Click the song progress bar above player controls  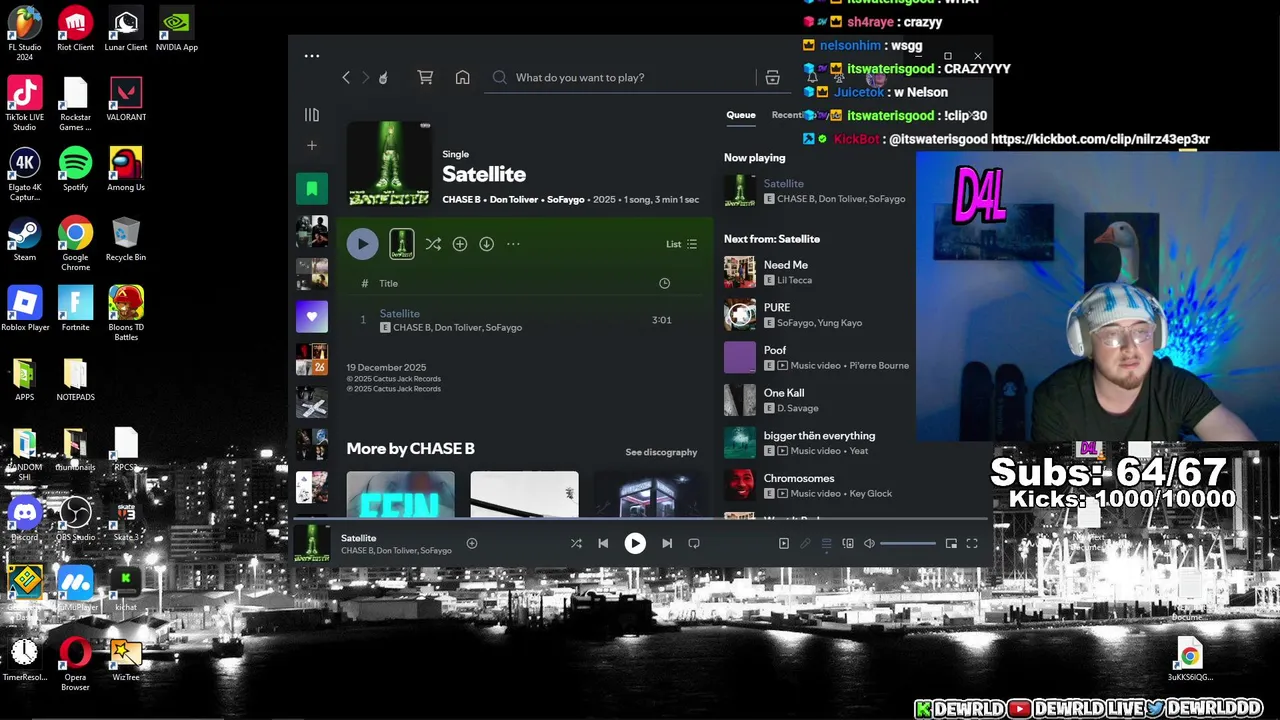640,518
